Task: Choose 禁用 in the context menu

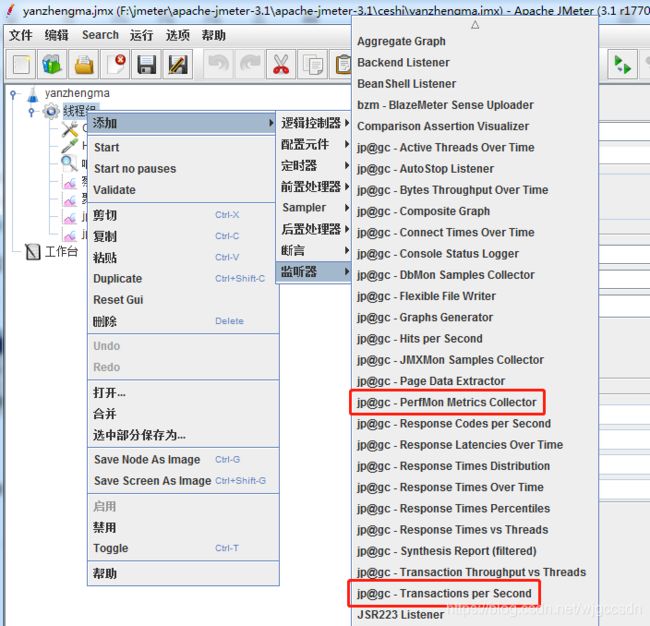Action: click(x=182, y=527)
